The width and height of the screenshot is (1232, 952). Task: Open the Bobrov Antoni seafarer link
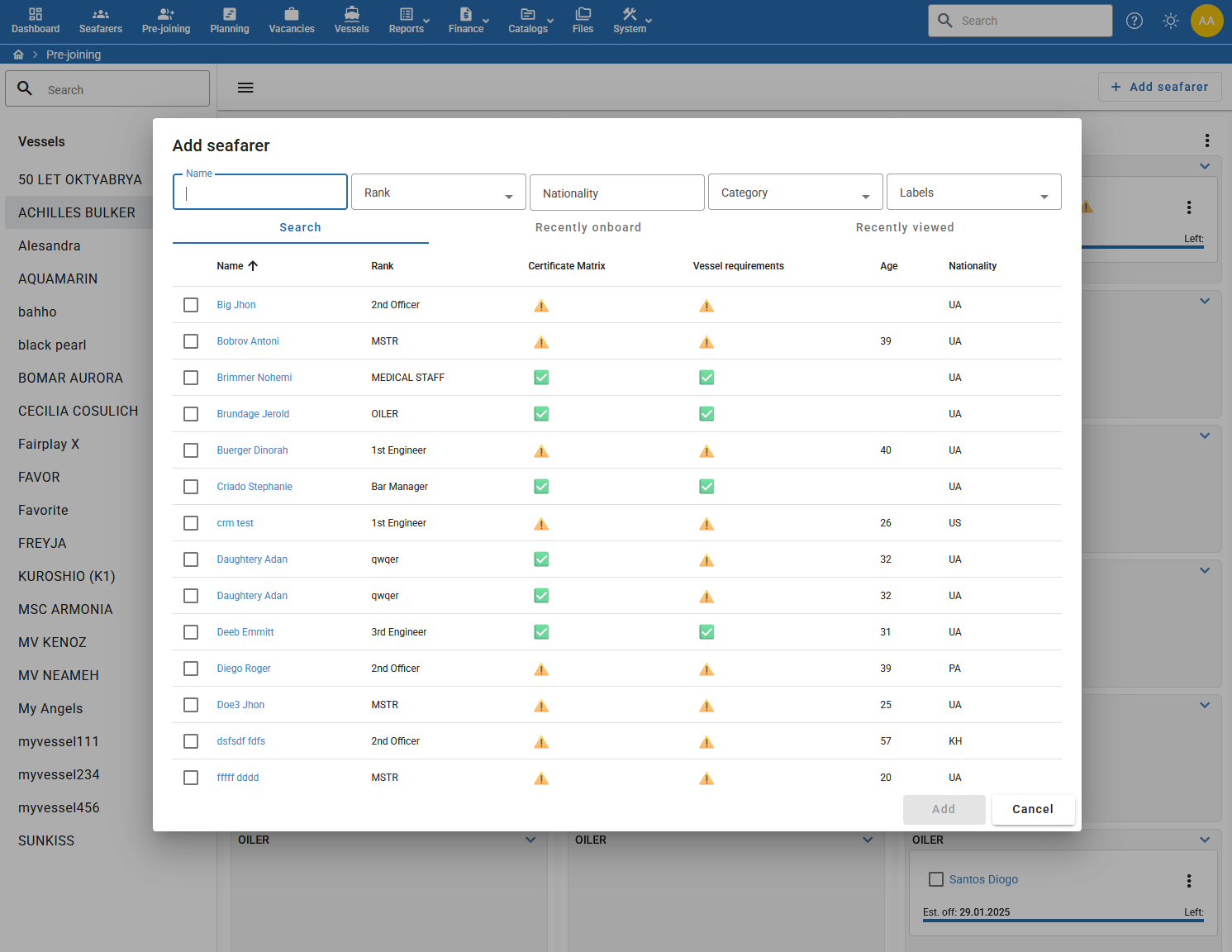pos(248,341)
